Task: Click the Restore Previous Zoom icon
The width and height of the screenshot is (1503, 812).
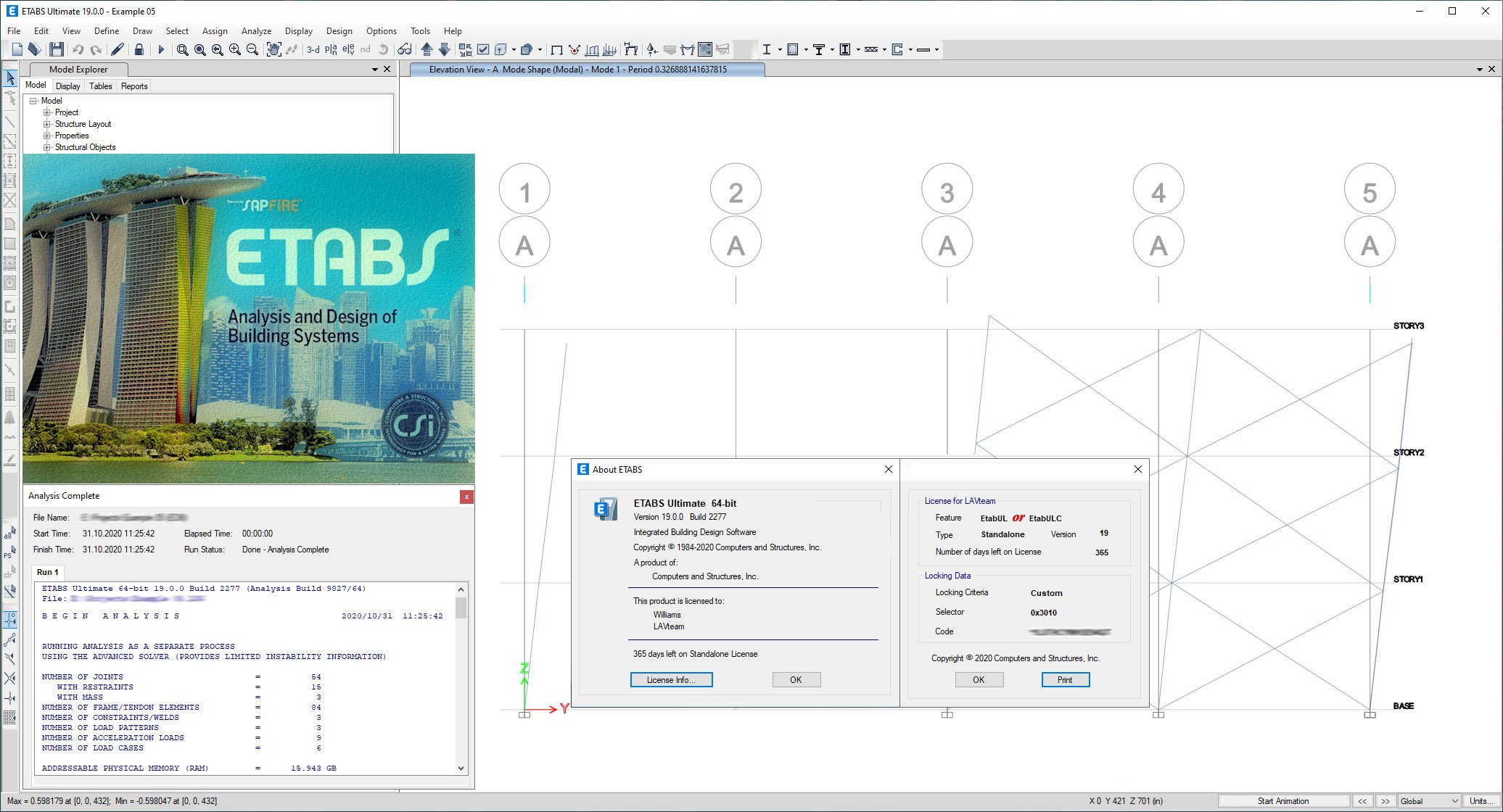Action: click(x=218, y=49)
